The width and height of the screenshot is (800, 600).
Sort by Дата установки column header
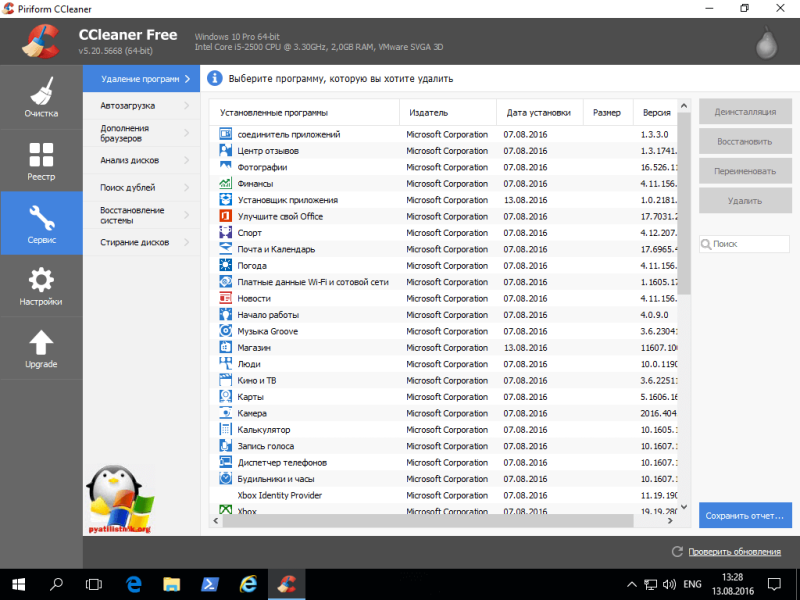pos(539,113)
